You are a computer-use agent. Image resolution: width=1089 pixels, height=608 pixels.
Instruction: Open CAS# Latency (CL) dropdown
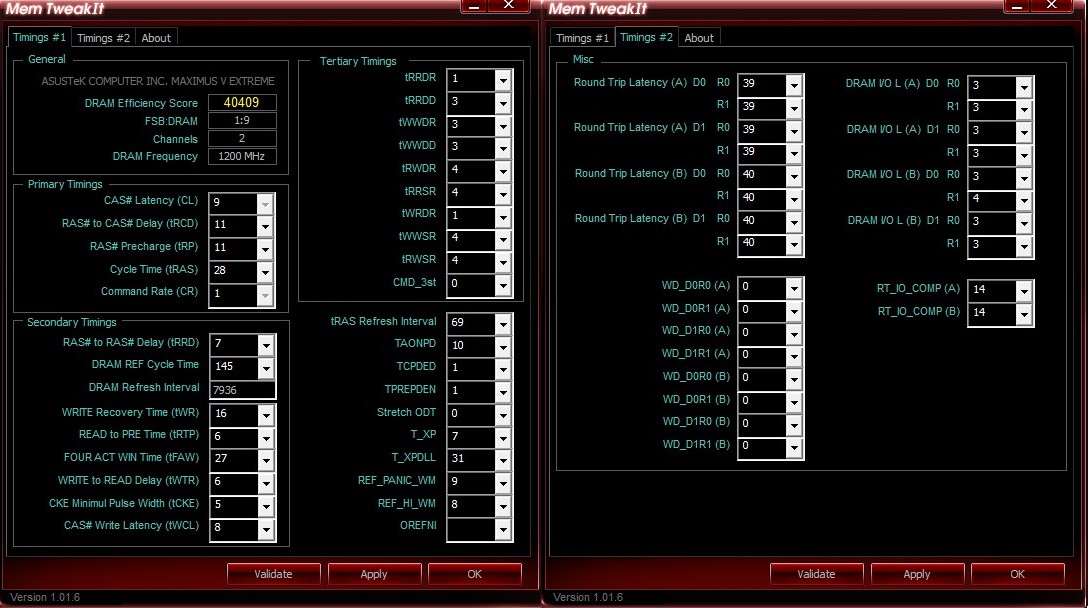point(265,204)
